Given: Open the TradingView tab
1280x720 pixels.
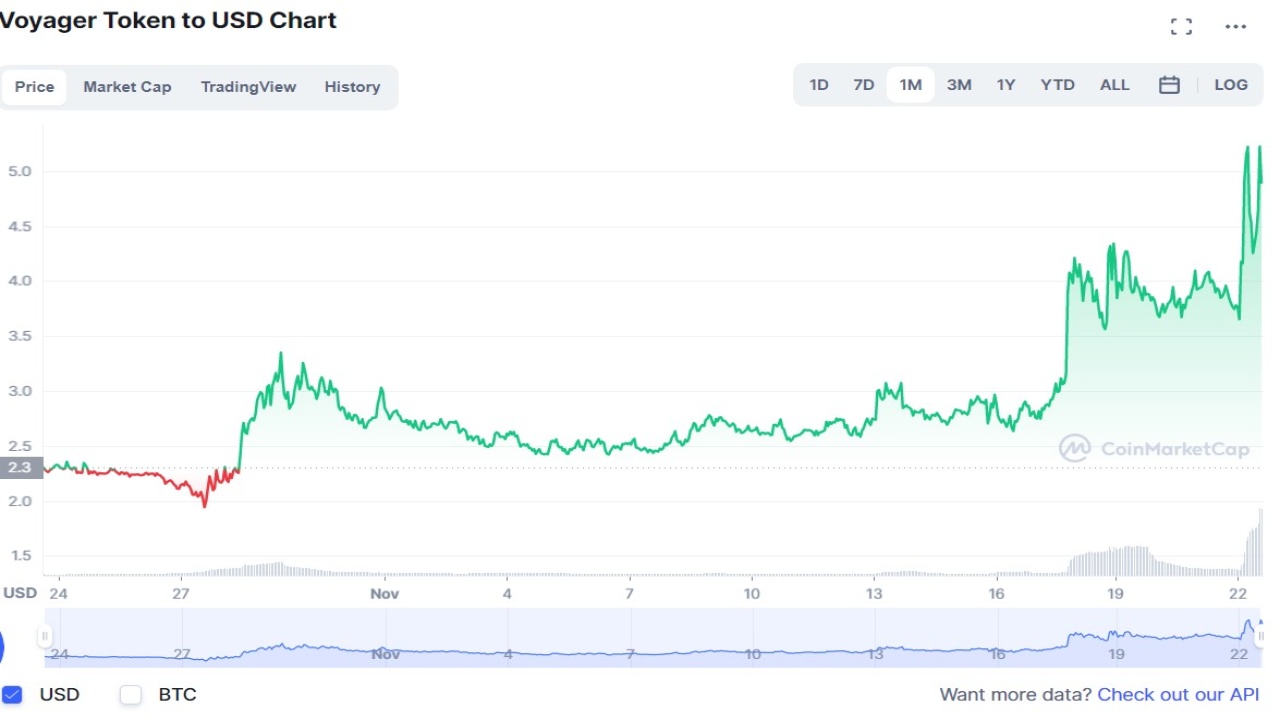Looking at the screenshot, I should click(248, 87).
